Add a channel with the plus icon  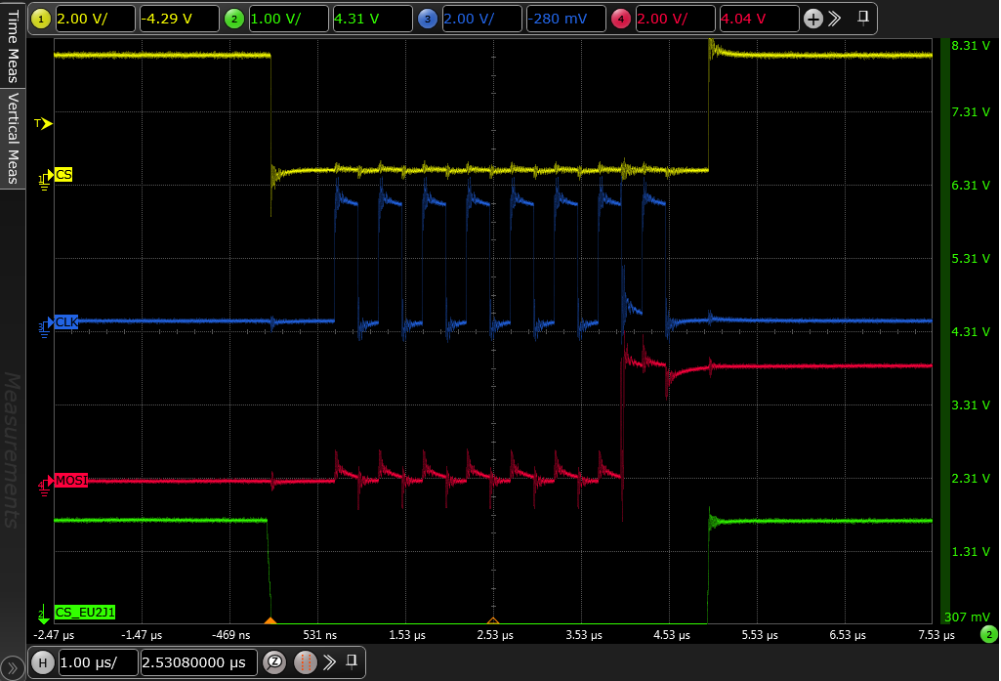pyautogui.click(x=813, y=19)
